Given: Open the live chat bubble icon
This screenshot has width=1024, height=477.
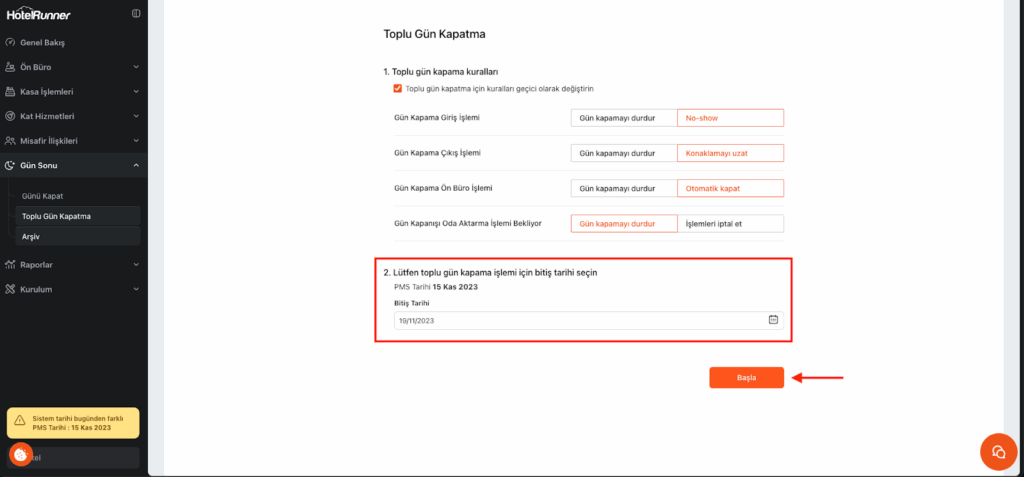Looking at the screenshot, I should click(x=996, y=451).
